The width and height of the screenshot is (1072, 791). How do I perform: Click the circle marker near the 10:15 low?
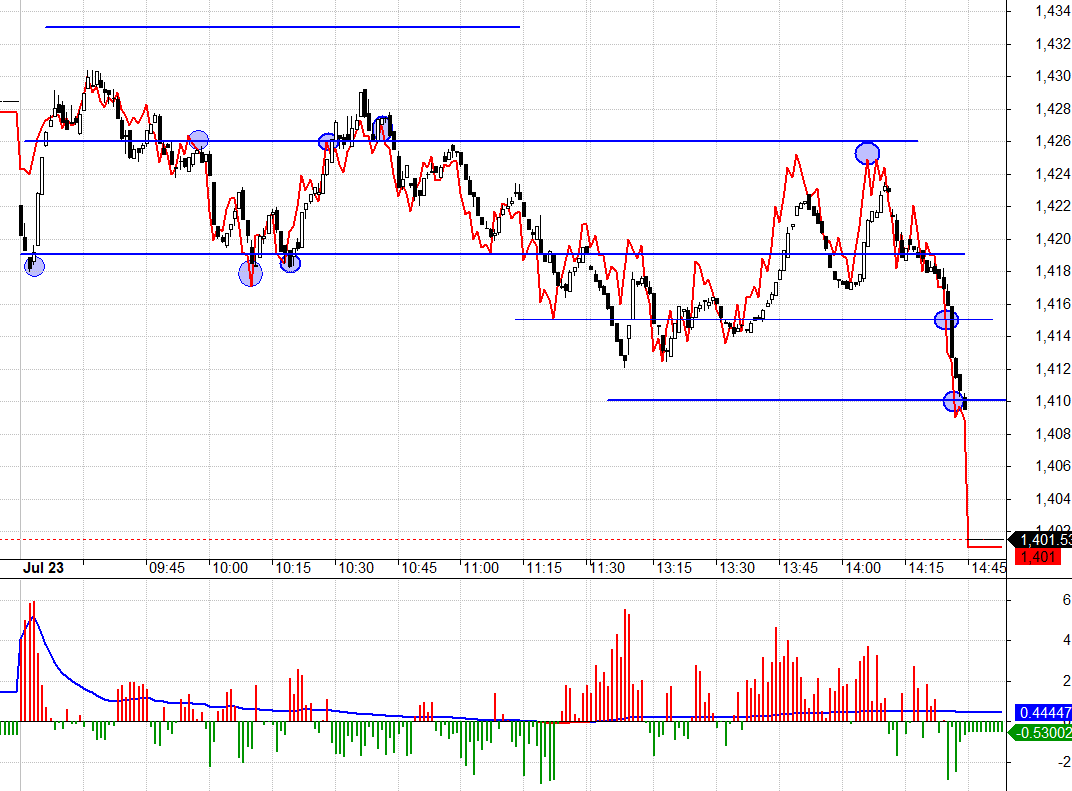[x=290, y=263]
